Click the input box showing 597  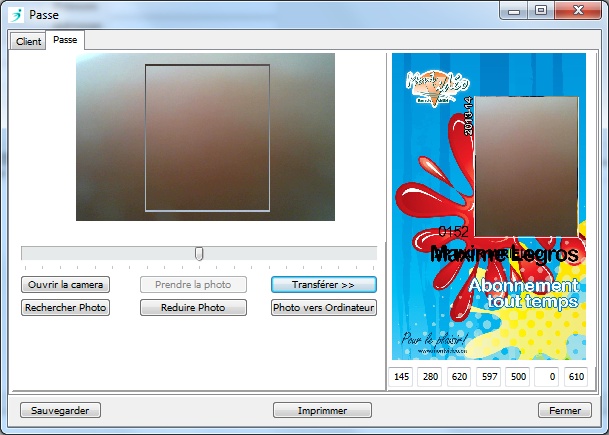489,377
